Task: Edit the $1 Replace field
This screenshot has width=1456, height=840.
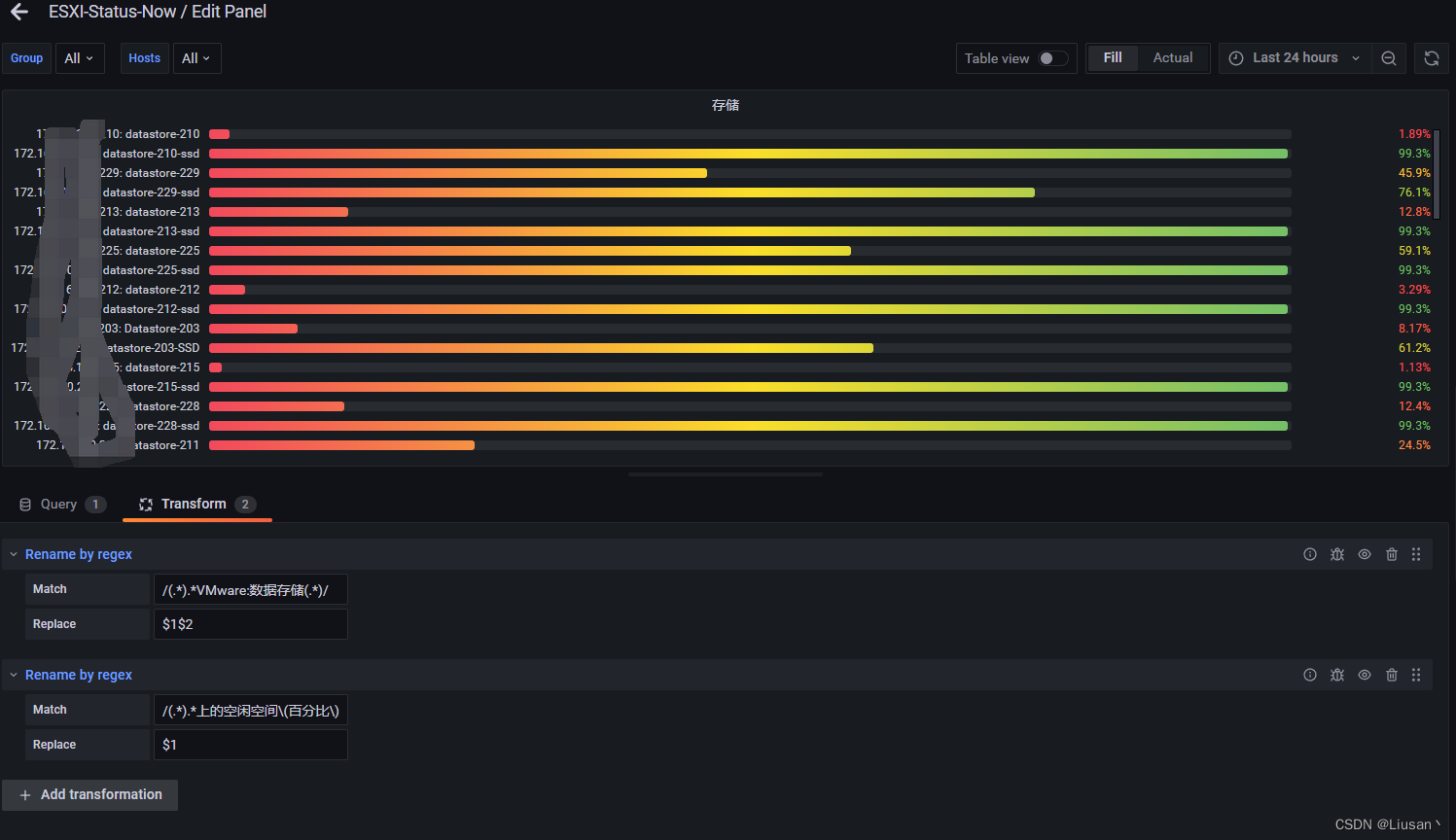Action: (x=250, y=745)
